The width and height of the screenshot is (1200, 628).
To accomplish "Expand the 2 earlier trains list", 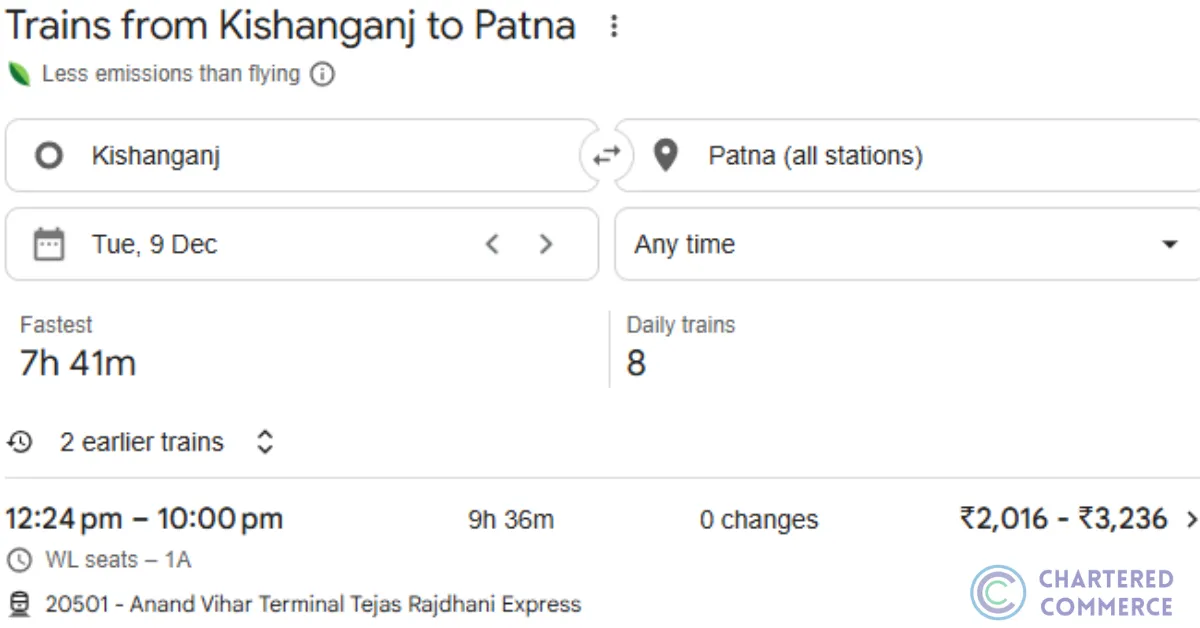I will (265, 442).
